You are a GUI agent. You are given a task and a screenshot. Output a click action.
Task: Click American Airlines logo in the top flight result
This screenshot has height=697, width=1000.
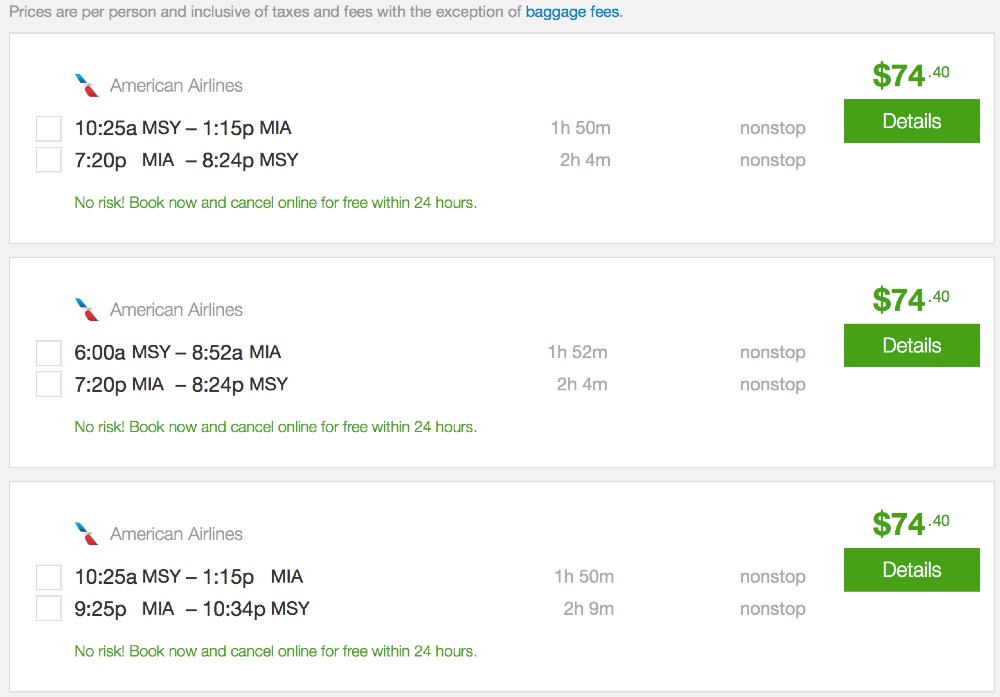point(87,86)
